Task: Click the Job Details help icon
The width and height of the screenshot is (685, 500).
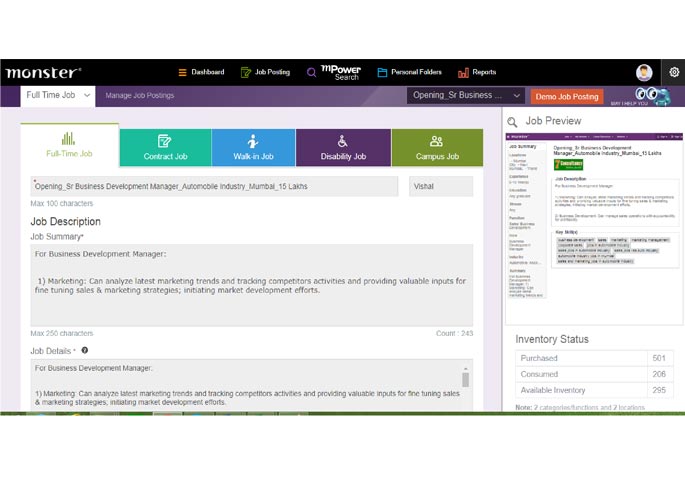Action: click(85, 350)
